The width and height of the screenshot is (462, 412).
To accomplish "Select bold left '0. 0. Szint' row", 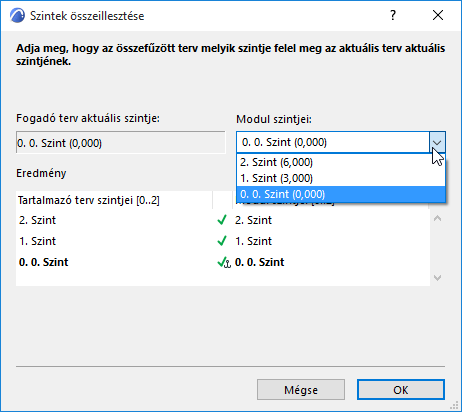I will 44,262.
